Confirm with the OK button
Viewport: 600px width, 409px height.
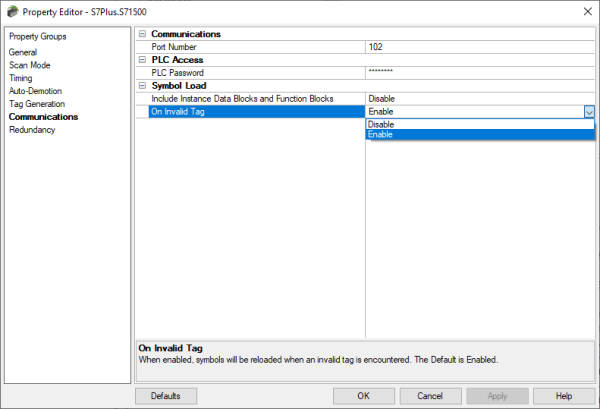(x=364, y=396)
